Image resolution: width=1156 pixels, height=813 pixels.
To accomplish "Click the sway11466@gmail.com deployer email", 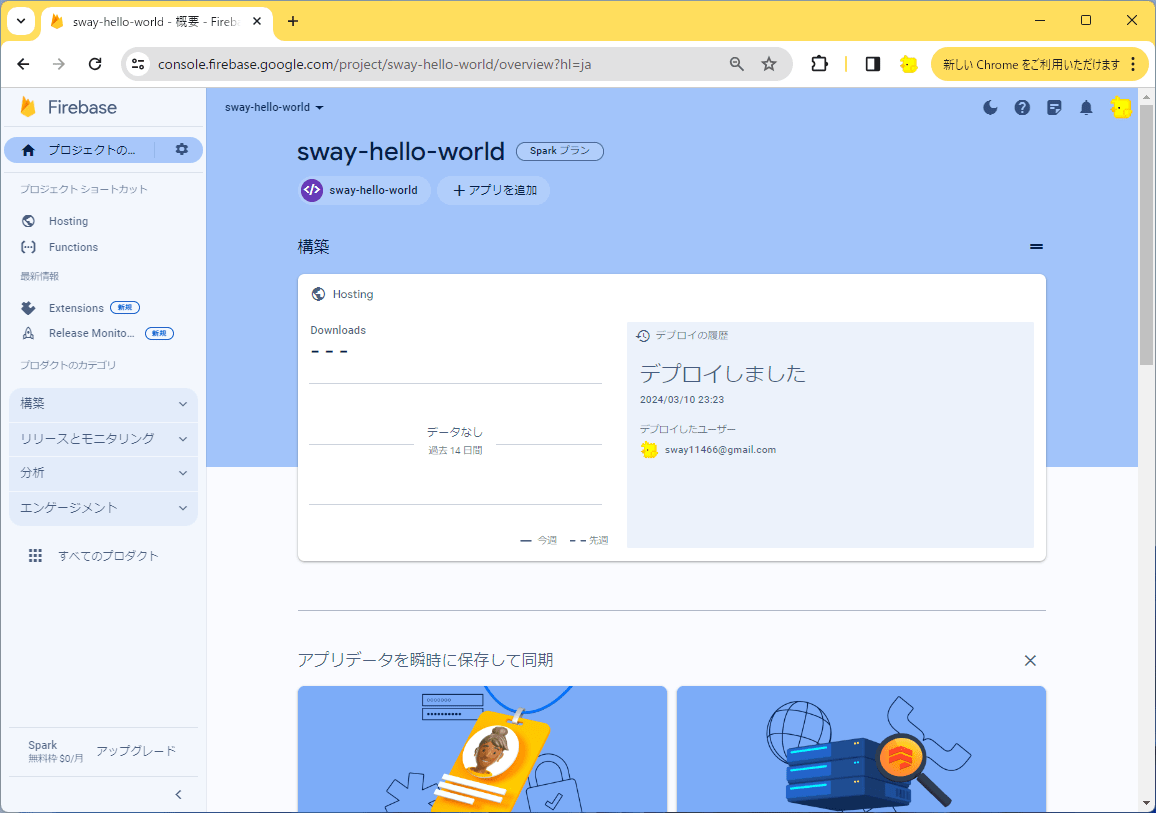I will 720,450.
